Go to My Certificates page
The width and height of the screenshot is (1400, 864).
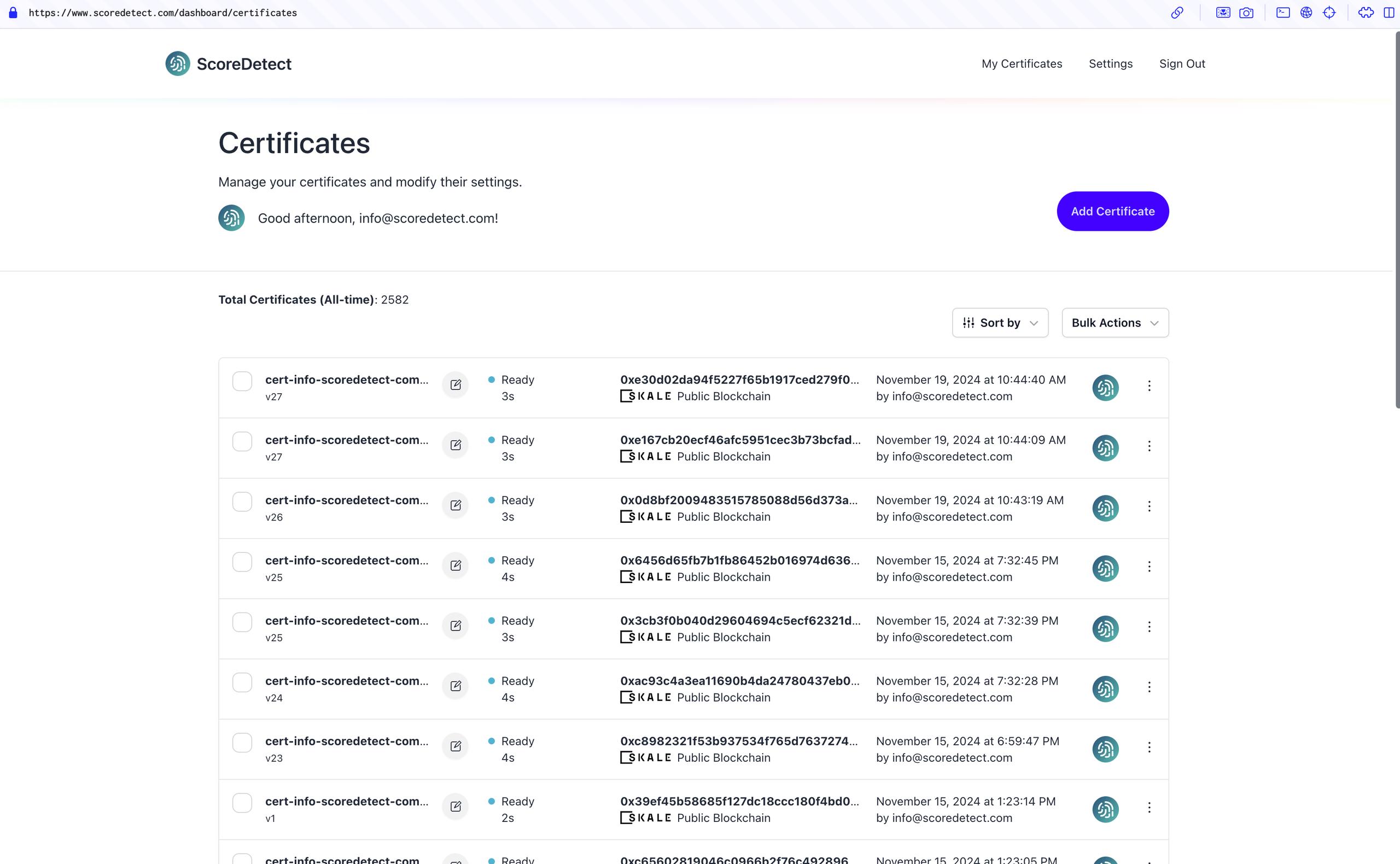tap(1021, 64)
